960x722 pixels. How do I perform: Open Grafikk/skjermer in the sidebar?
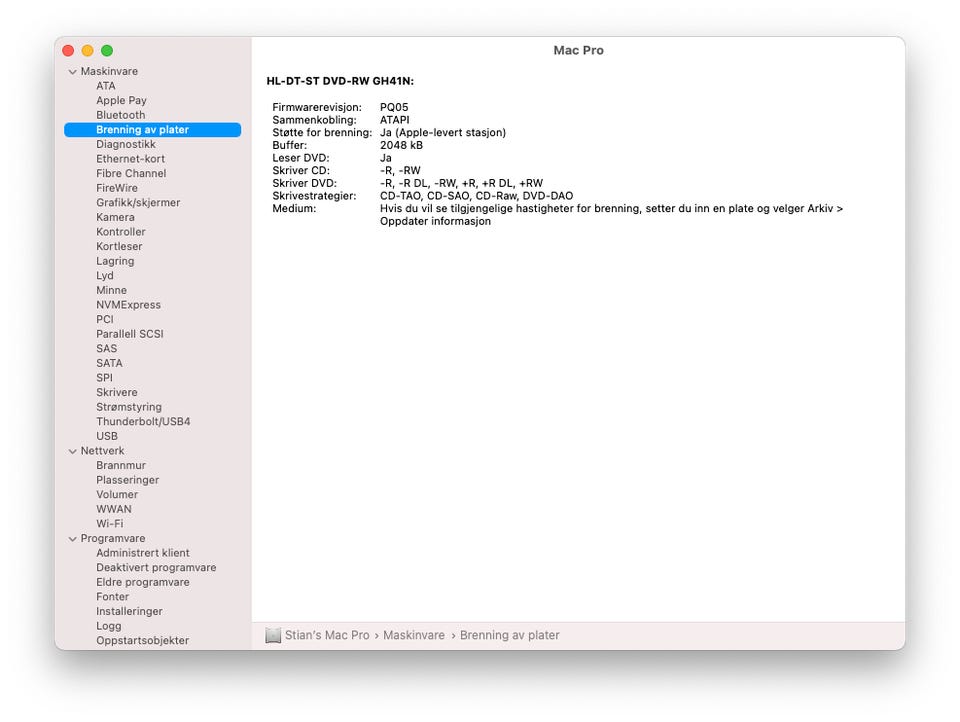138,203
